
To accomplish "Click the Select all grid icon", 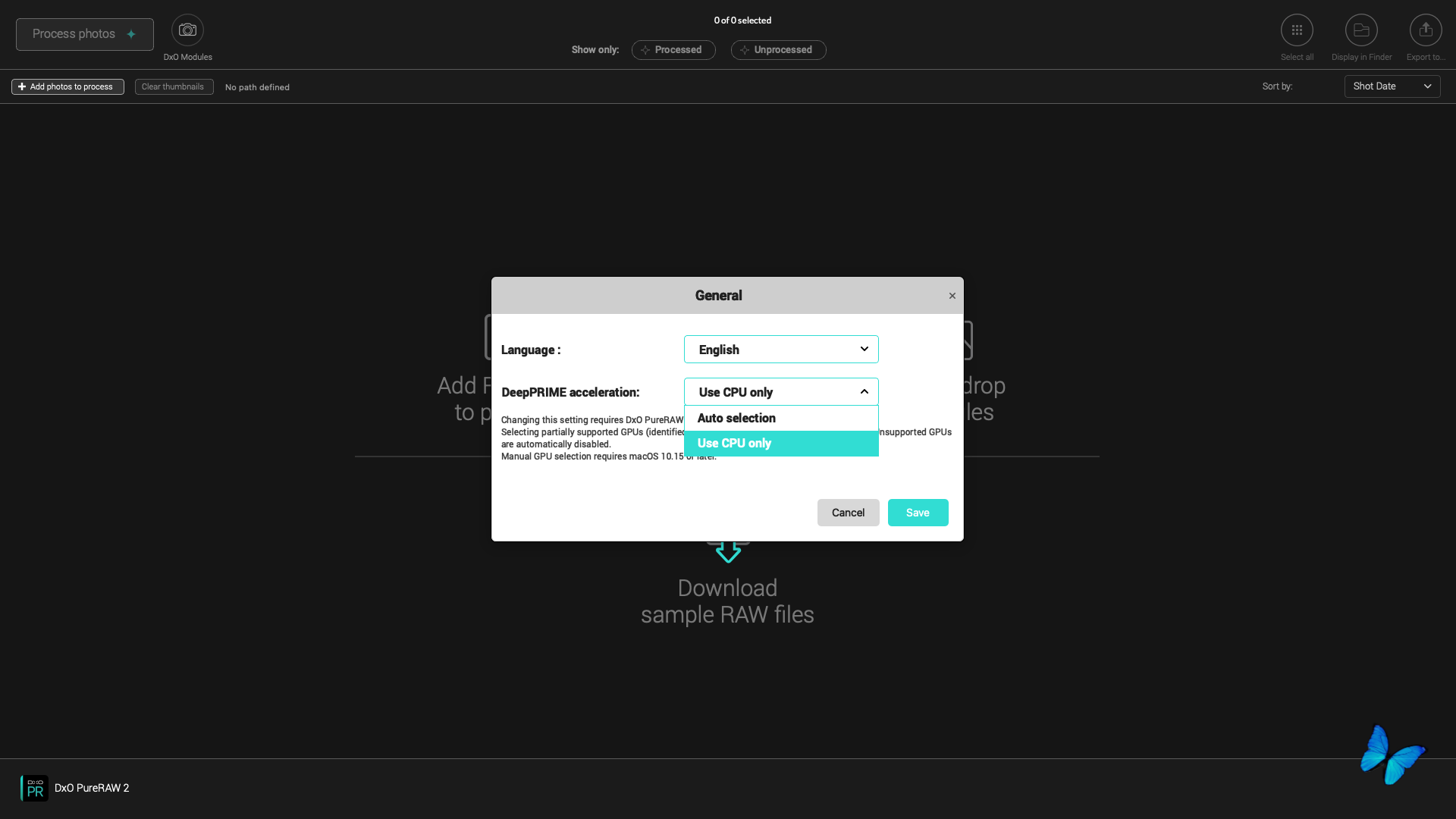I will tap(1297, 30).
